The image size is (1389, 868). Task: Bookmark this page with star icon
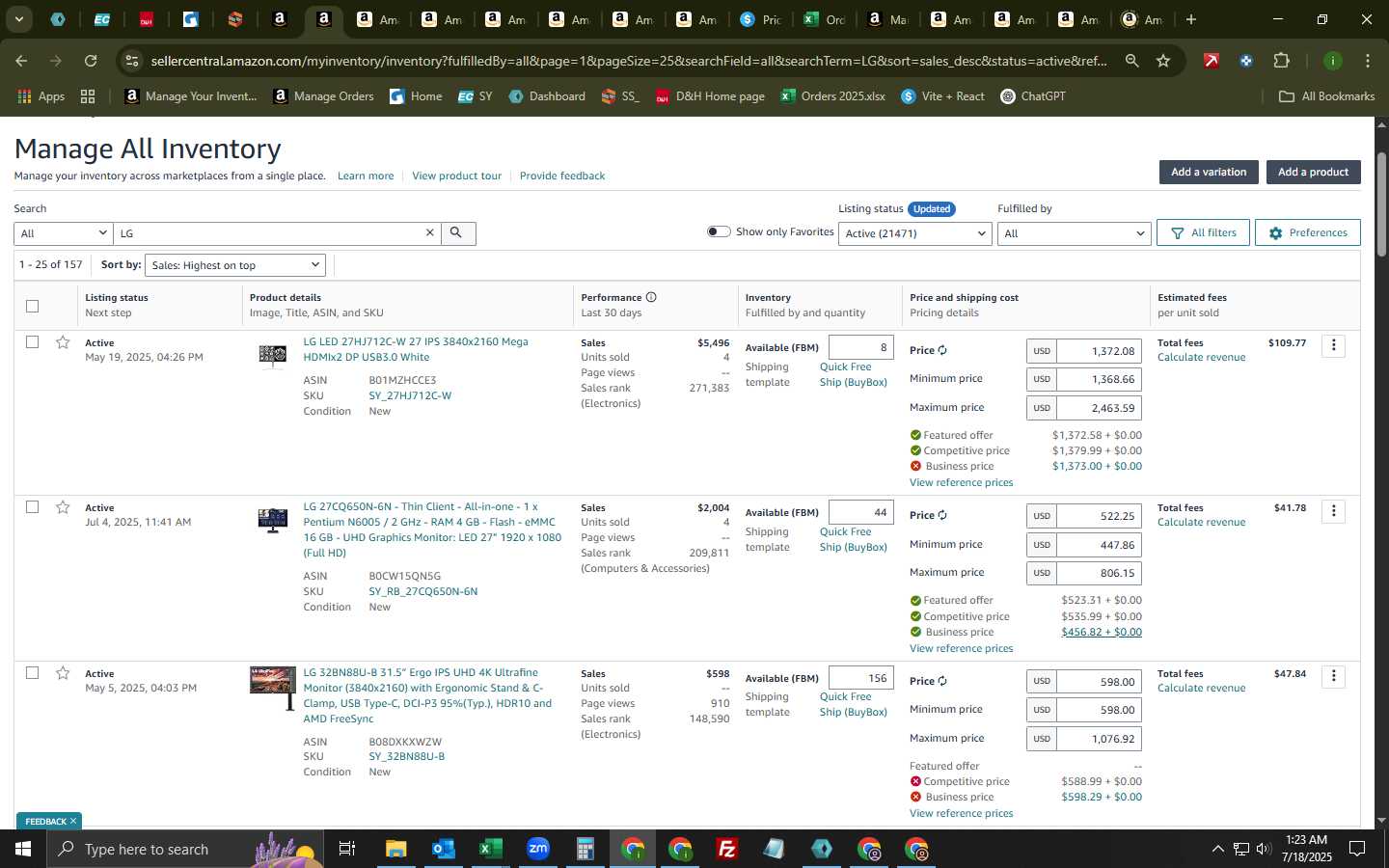[x=1163, y=61]
